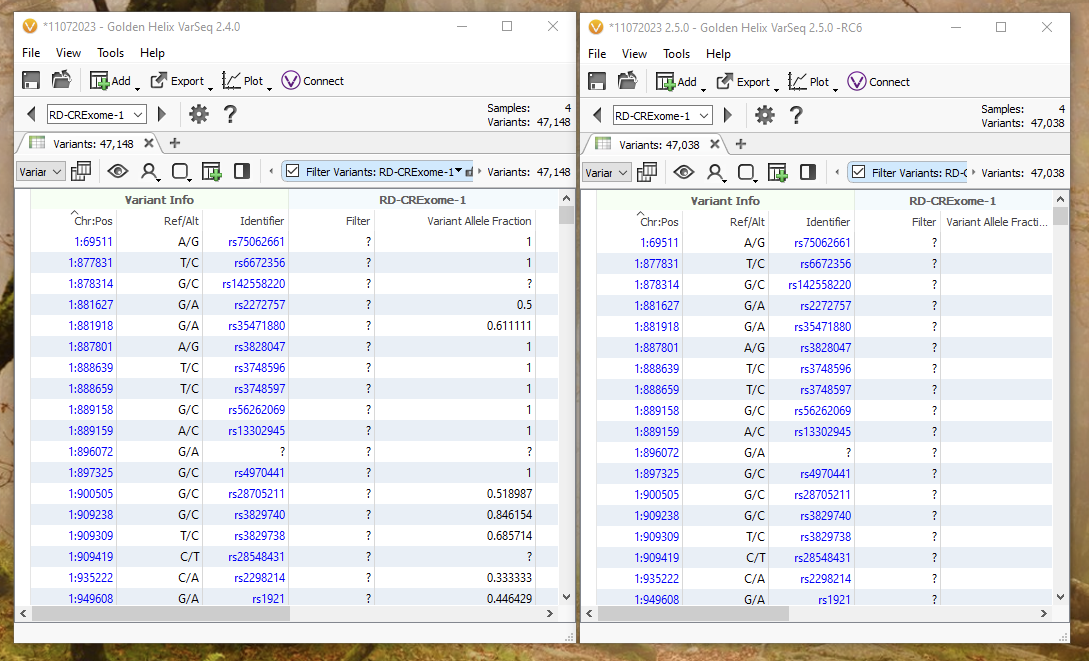Open RD-CRExome-1 sample dropdown in VarSeq 2.5.0
This screenshot has width=1089, height=661.
pyautogui.click(x=663, y=115)
